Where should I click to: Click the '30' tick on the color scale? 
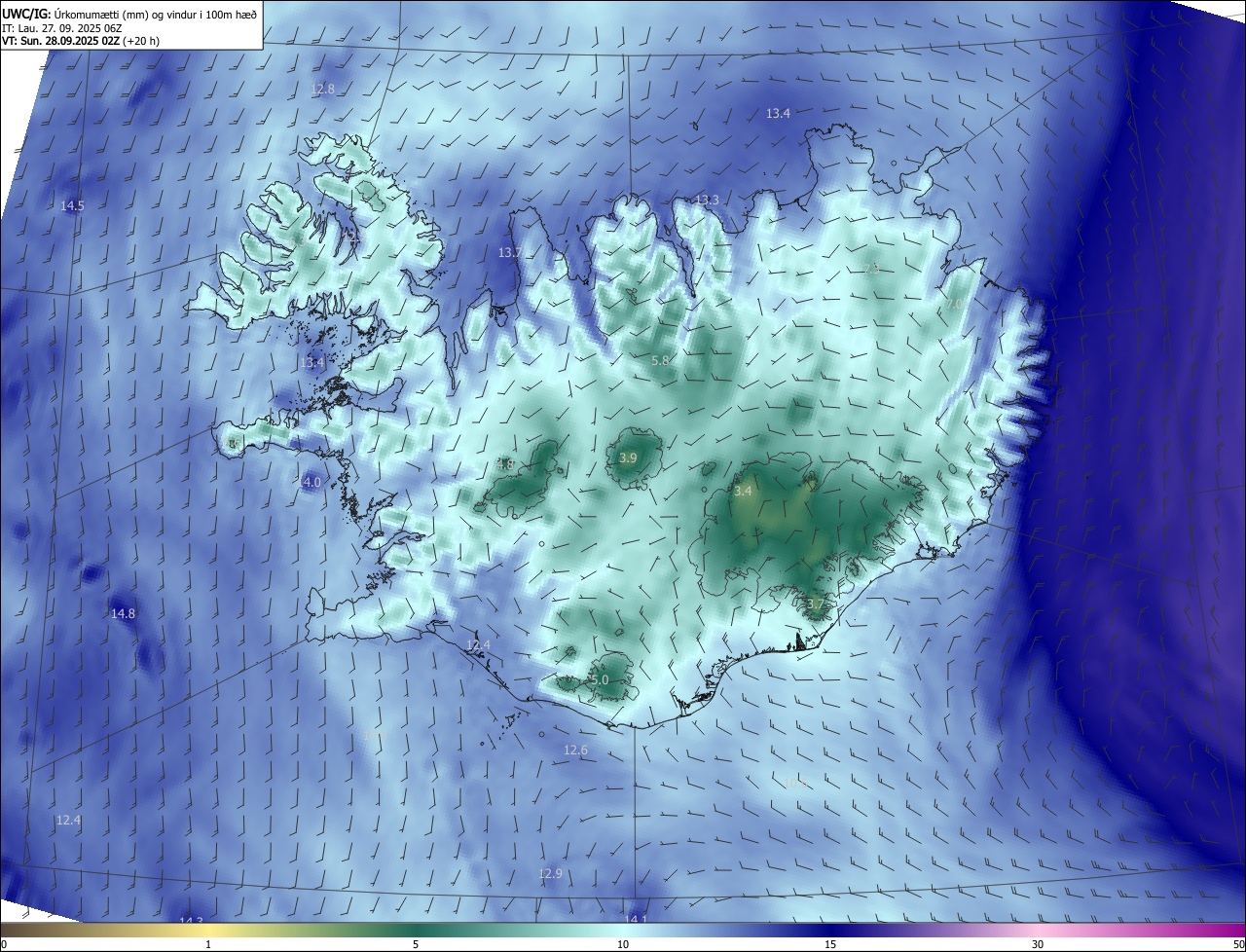[1038, 944]
